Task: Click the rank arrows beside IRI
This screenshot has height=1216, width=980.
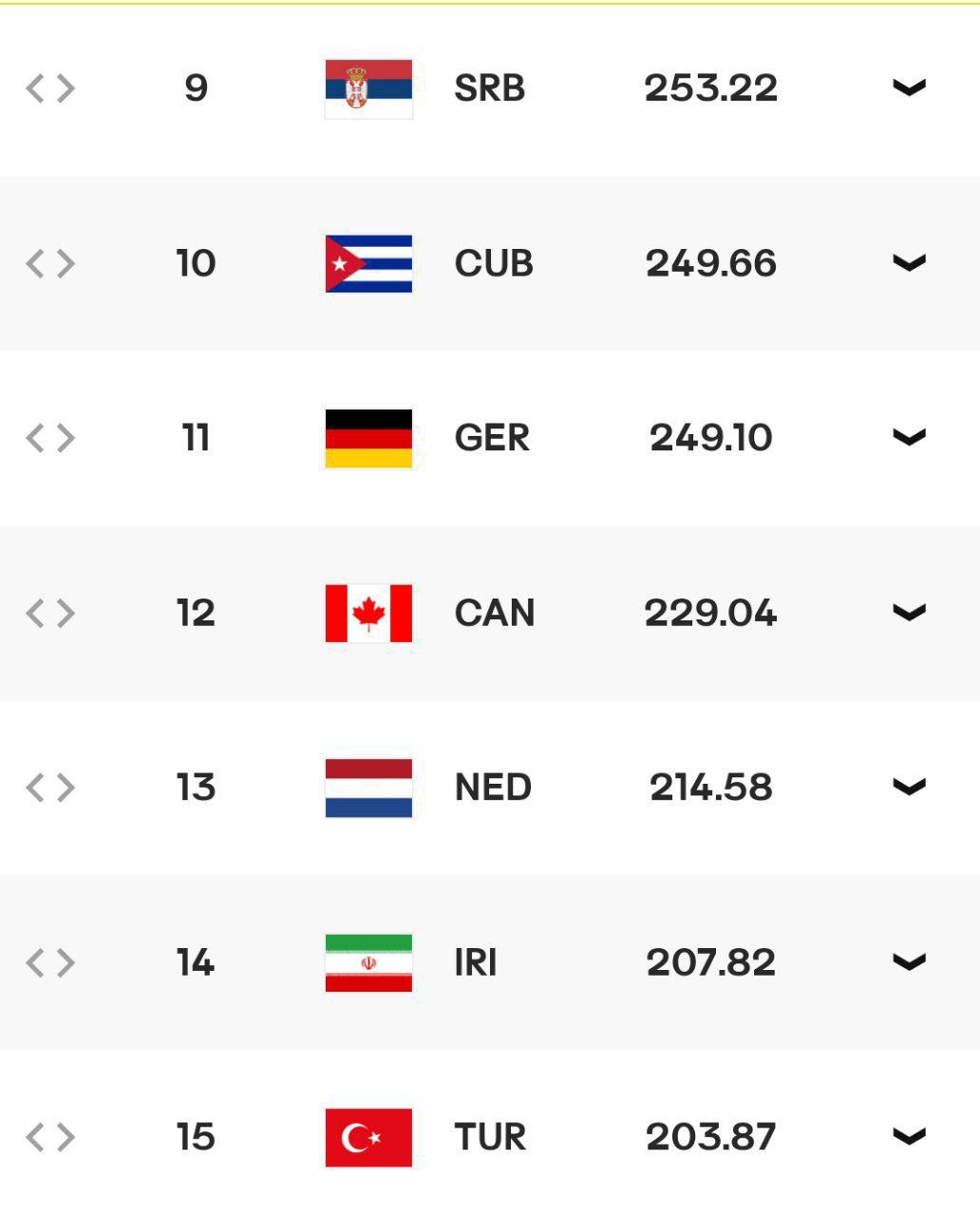Action: [50, 962]
